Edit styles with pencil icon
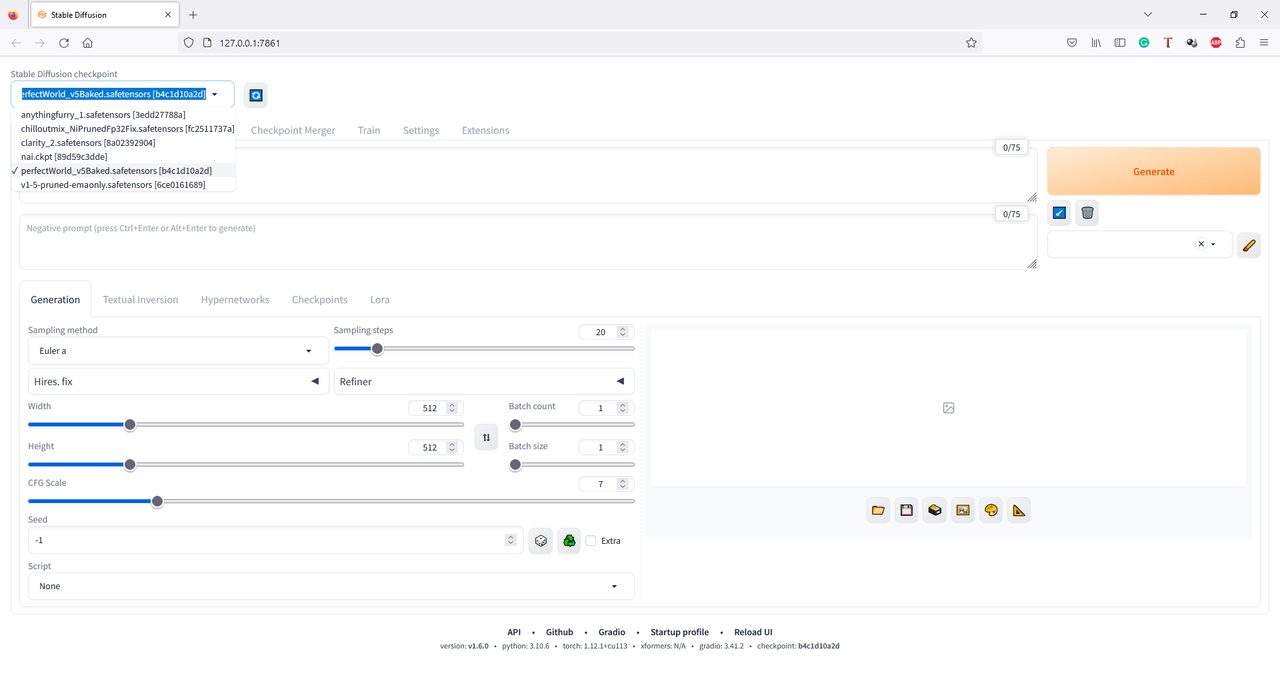The width and height of the screenshot is (1280, 693). (1248, 245)
